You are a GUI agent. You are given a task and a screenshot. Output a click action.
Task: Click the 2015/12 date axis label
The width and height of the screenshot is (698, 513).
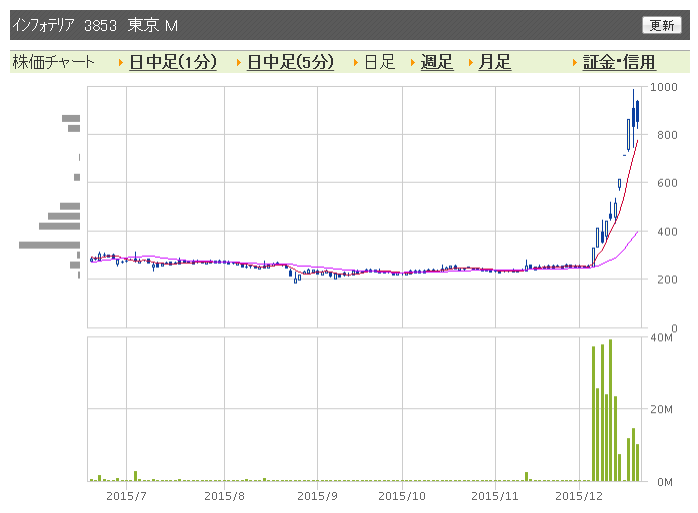[579, 496]
